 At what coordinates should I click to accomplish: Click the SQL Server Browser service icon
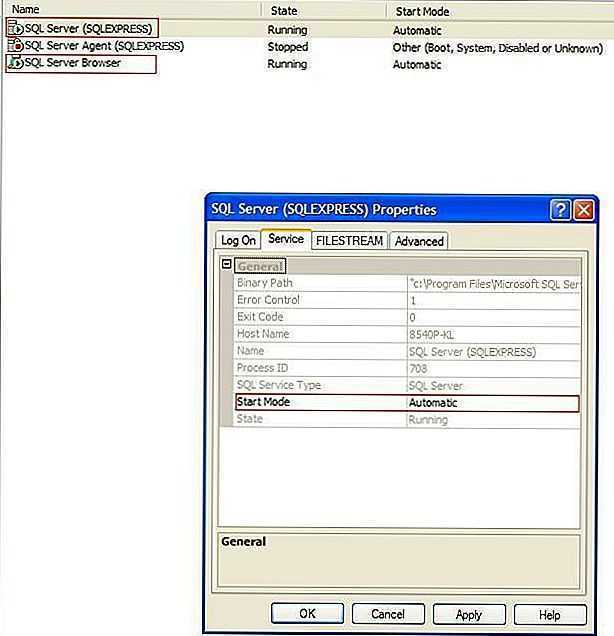click(x=15, y=64)
